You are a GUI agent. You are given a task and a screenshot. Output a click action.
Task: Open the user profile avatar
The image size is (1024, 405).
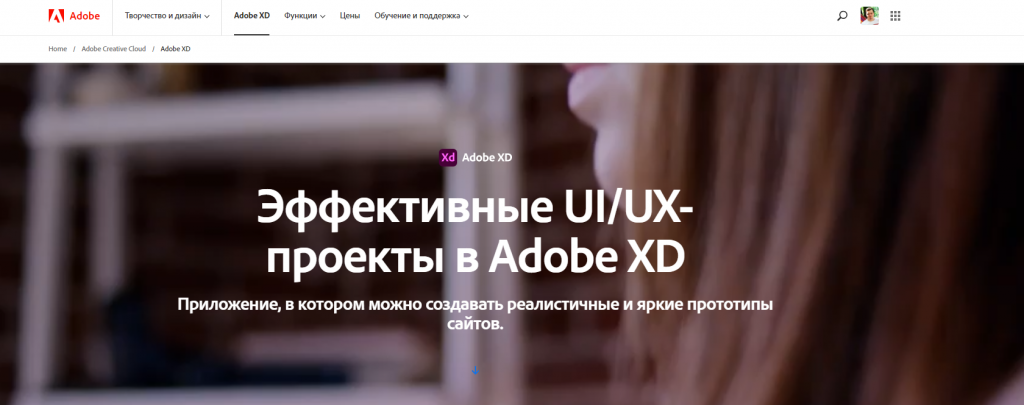pos(869,16)
